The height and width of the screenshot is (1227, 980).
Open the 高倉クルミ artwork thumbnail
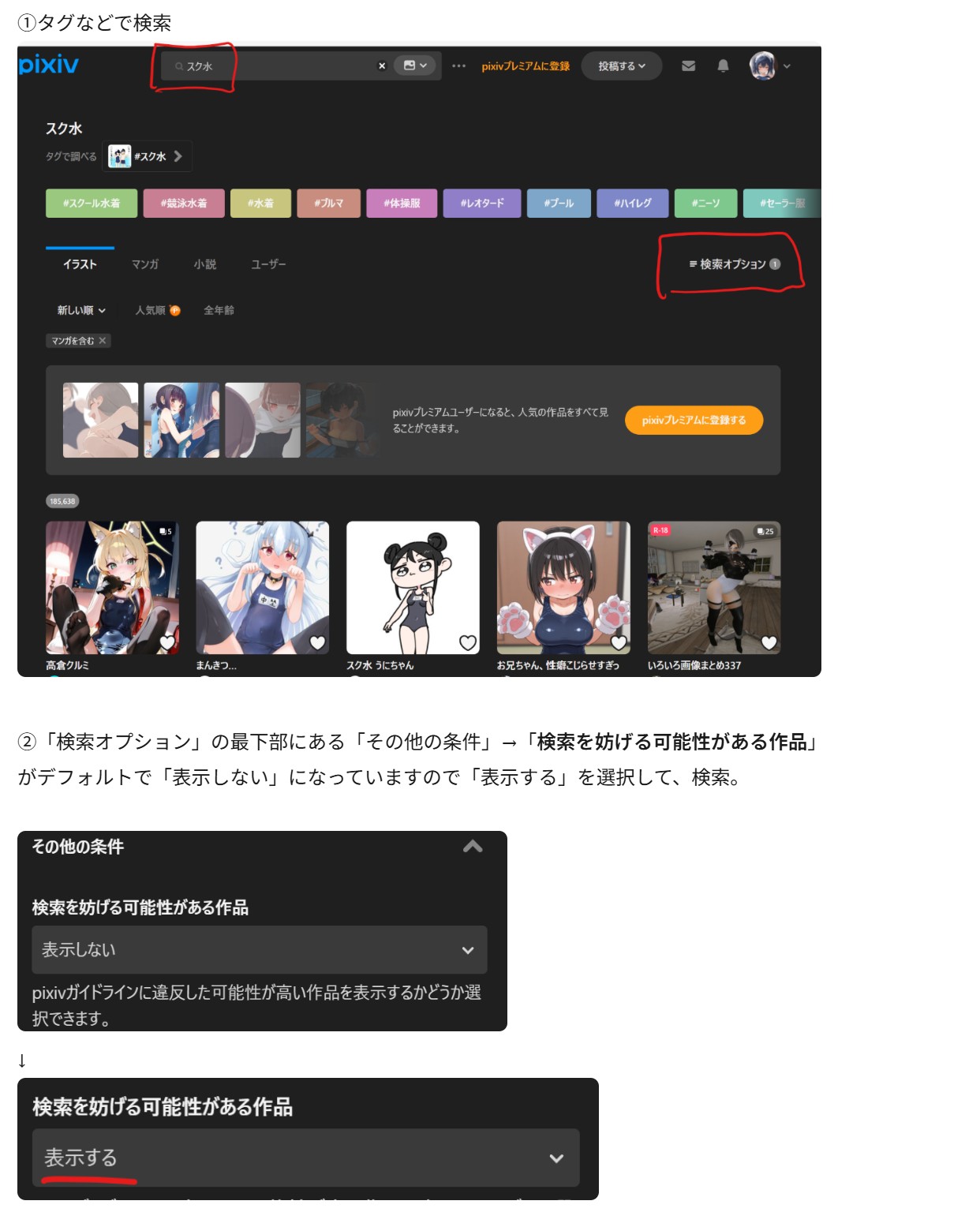tap(112, 588)
